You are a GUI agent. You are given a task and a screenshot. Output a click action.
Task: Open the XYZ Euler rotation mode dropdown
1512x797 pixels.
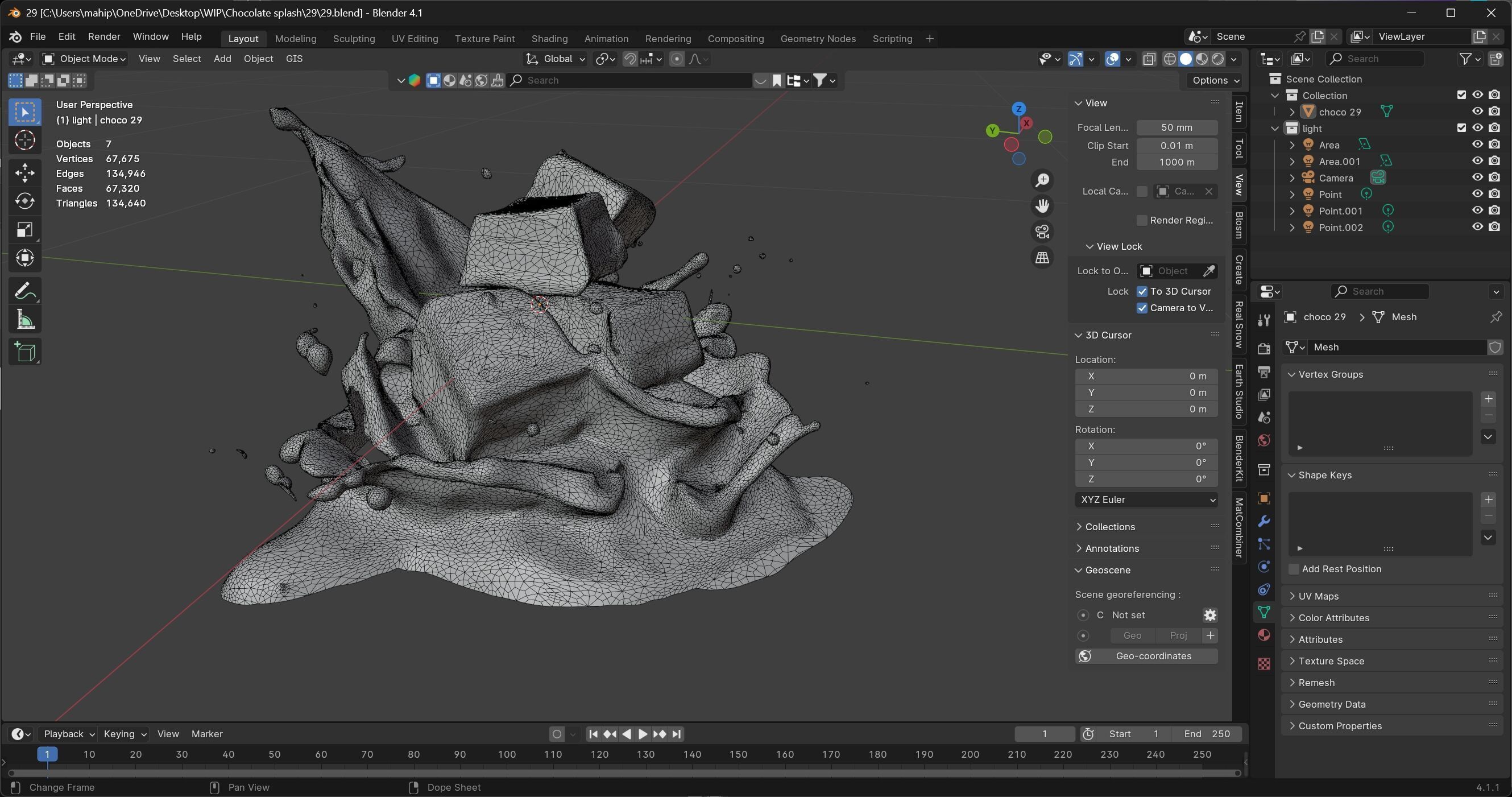click(1146, 499)
